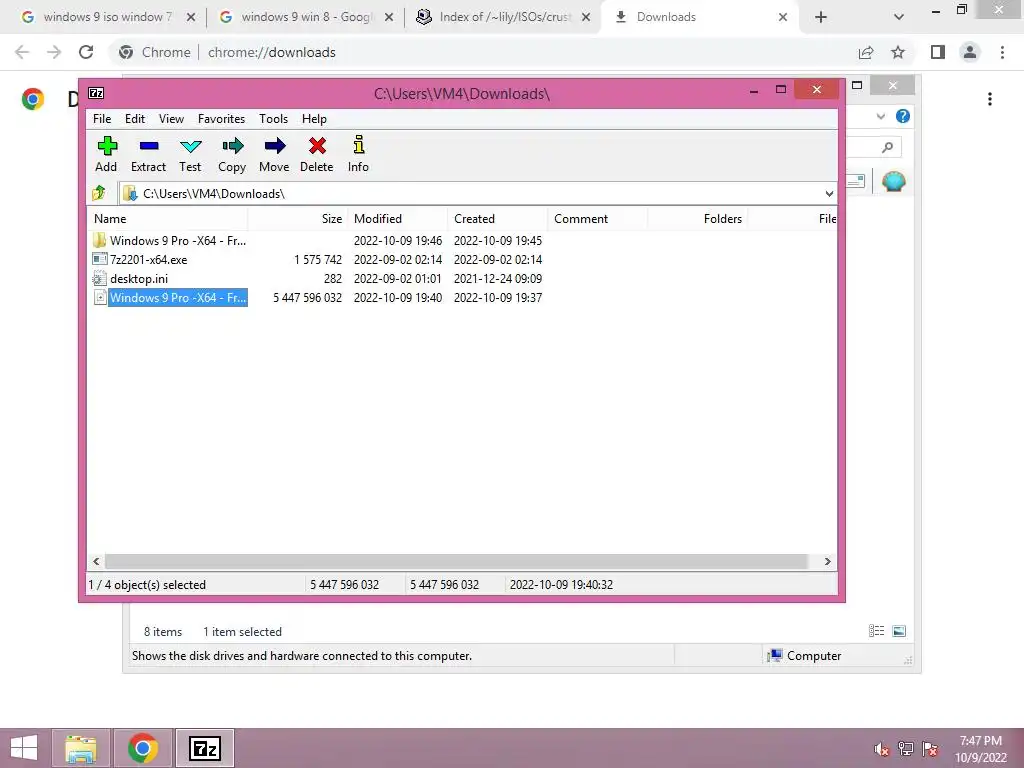
Task: Click the Move toolbar icon
Action: 274,154
